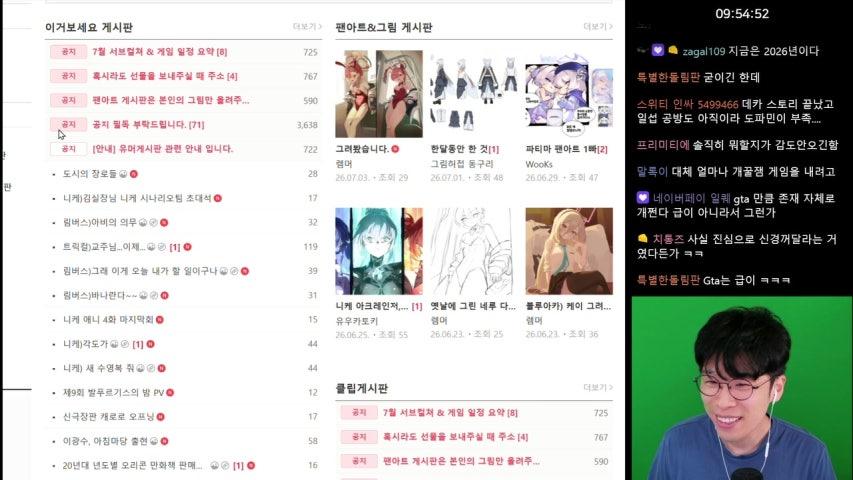The image size is (853, 480).
Task: Open post 림버스)그래 이게 오늘 내가 할 일이구나
Action: tap(140, 270)
